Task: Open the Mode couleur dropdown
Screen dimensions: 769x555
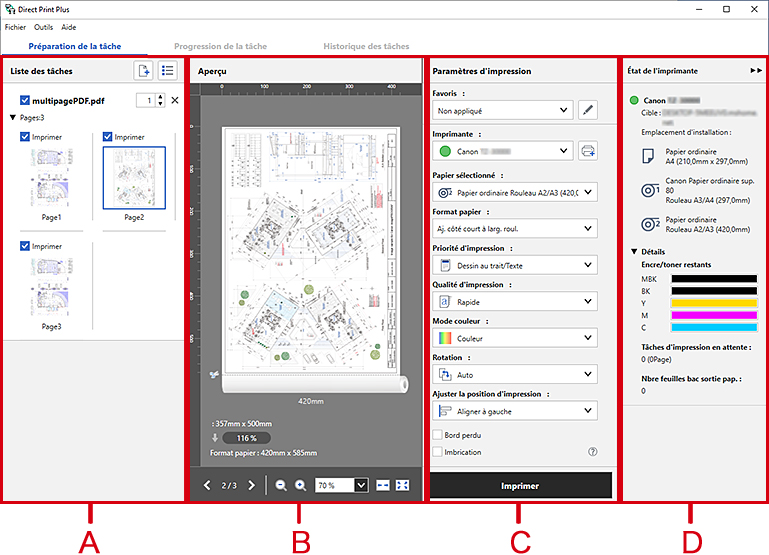Action: click(515, 338)
